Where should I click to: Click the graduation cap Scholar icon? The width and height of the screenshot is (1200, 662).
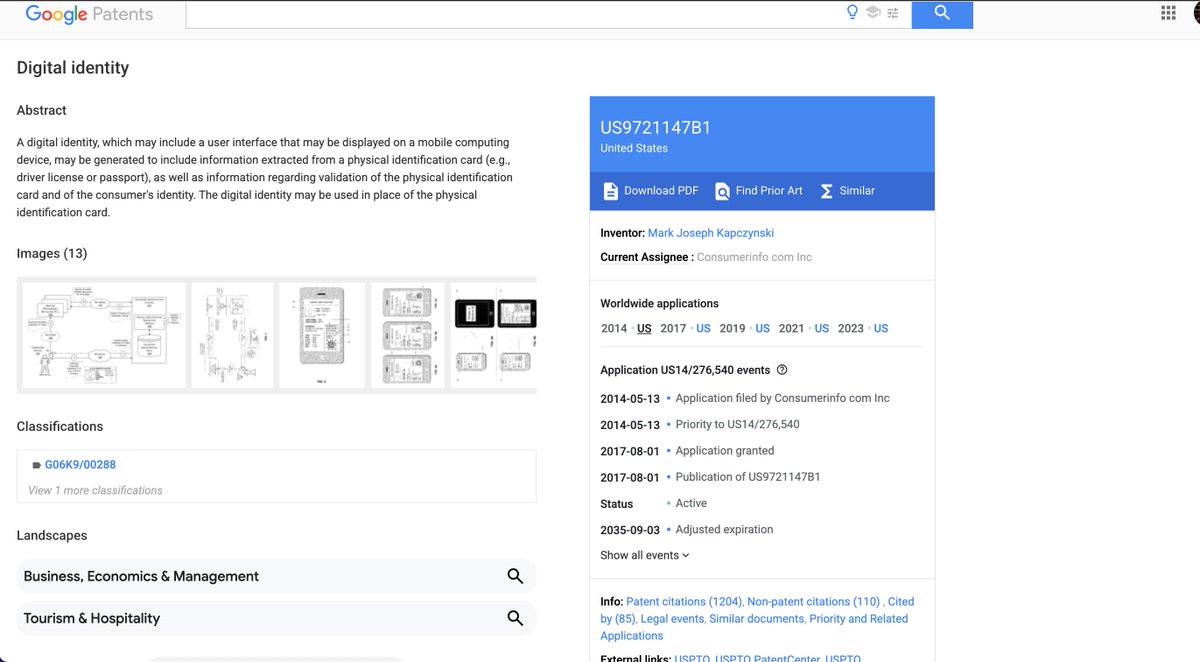pyautogui.click(x=872, y=13)
